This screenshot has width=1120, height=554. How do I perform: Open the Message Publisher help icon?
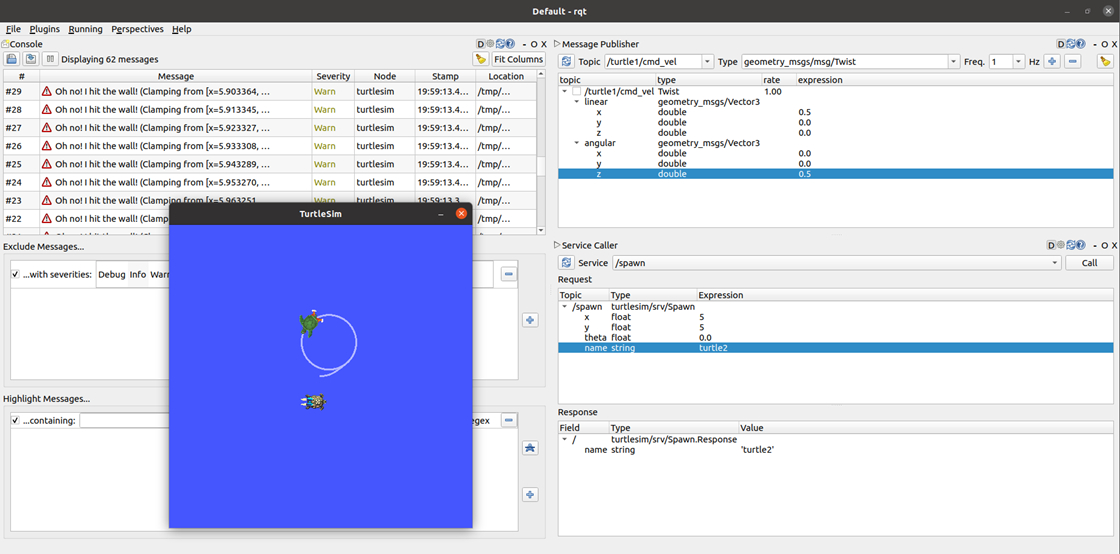(1081, 44)
